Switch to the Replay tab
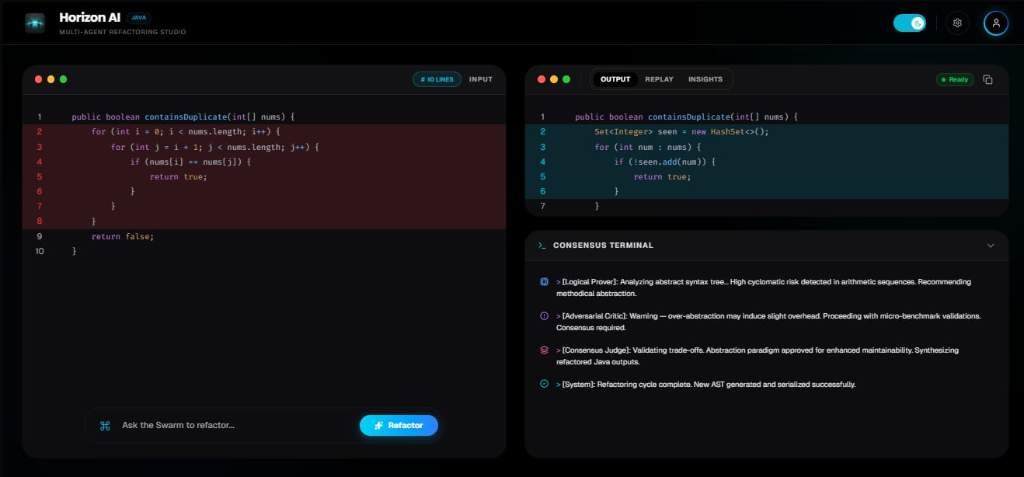Image resolution: width=1024 pixels, height=477 pixels. coord(659,79)
